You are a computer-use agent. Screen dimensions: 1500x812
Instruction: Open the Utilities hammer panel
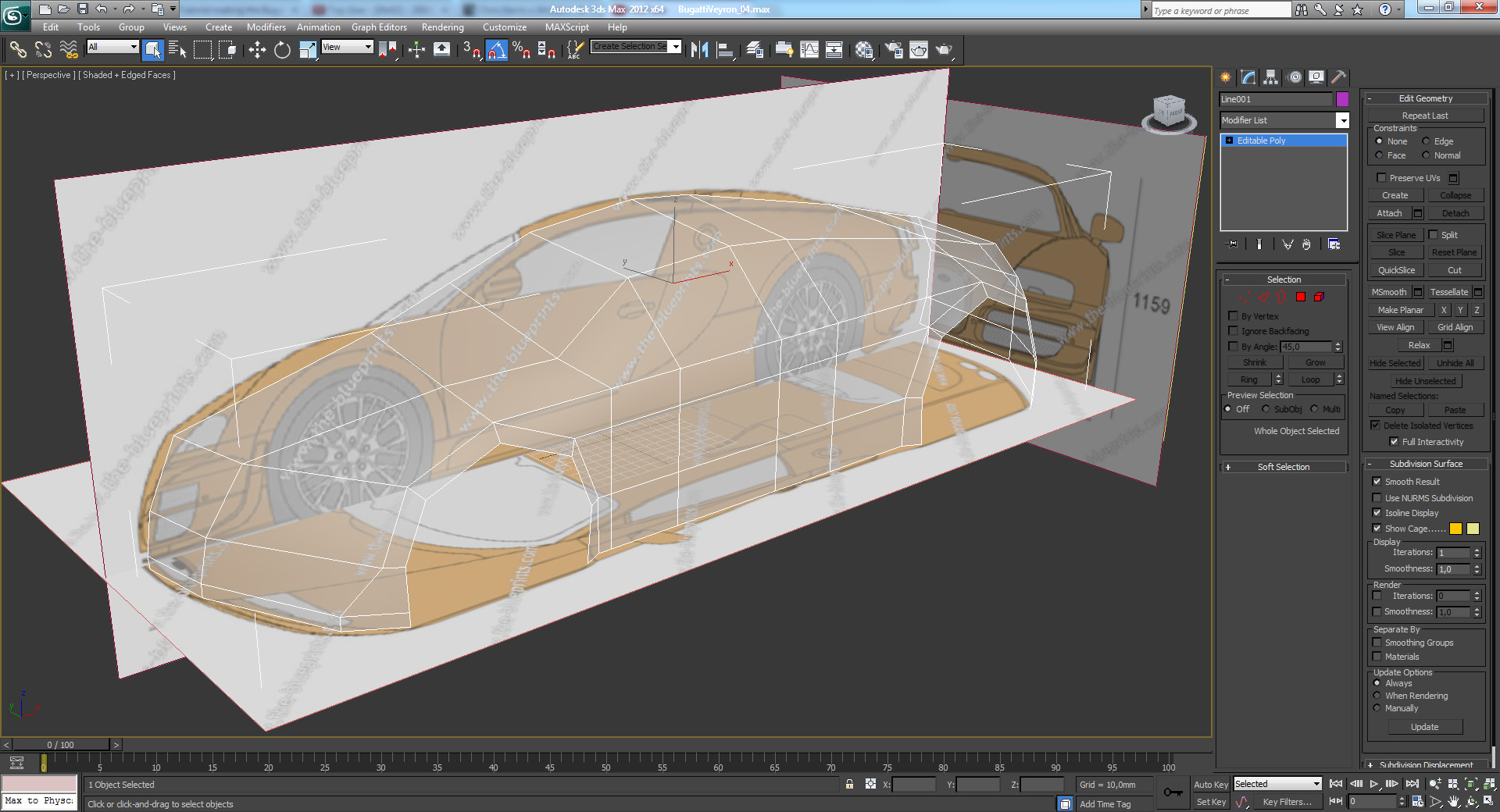(1339, 77)
